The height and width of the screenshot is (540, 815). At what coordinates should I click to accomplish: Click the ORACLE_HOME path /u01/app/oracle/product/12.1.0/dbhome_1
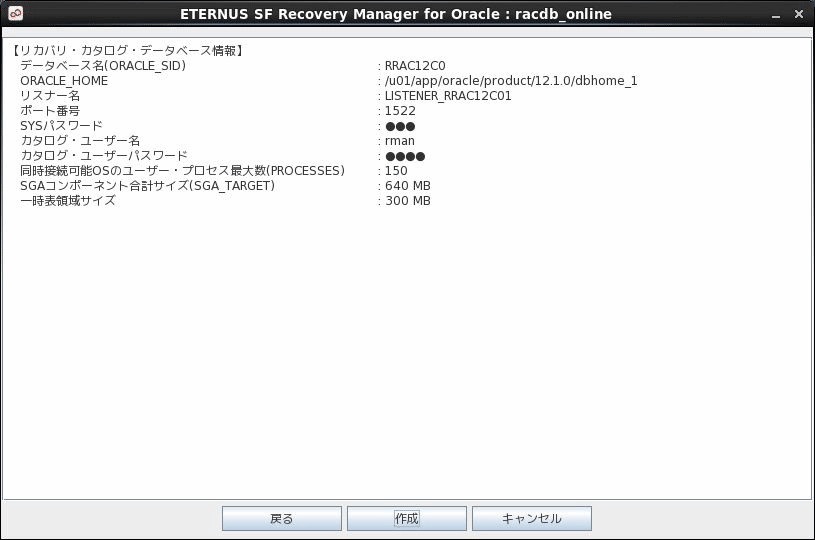click(511, 81)
